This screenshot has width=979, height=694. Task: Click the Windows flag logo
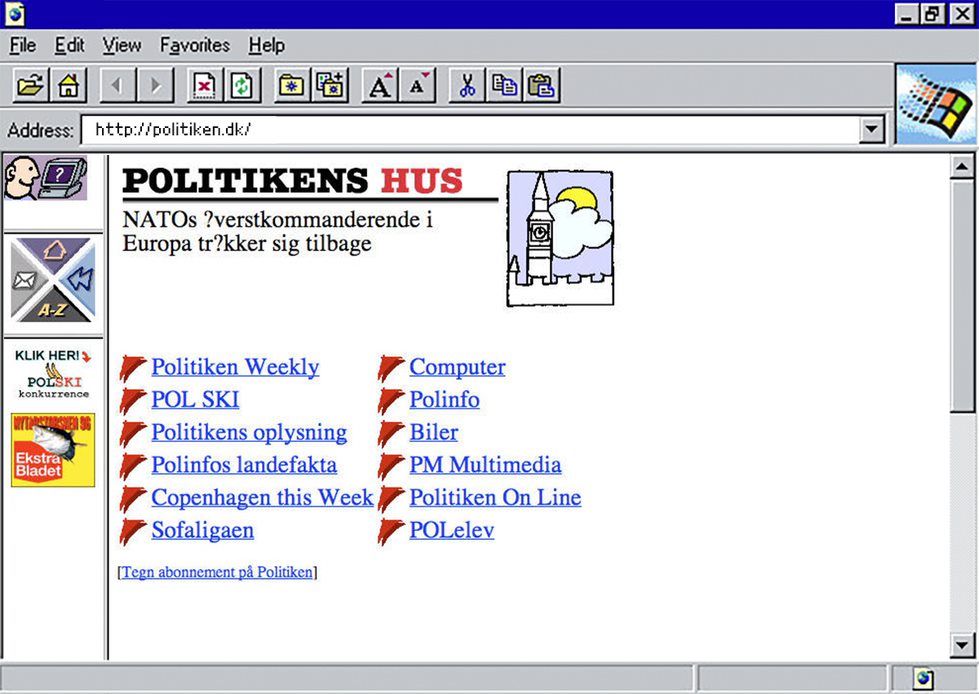click(x=936, y=104)
